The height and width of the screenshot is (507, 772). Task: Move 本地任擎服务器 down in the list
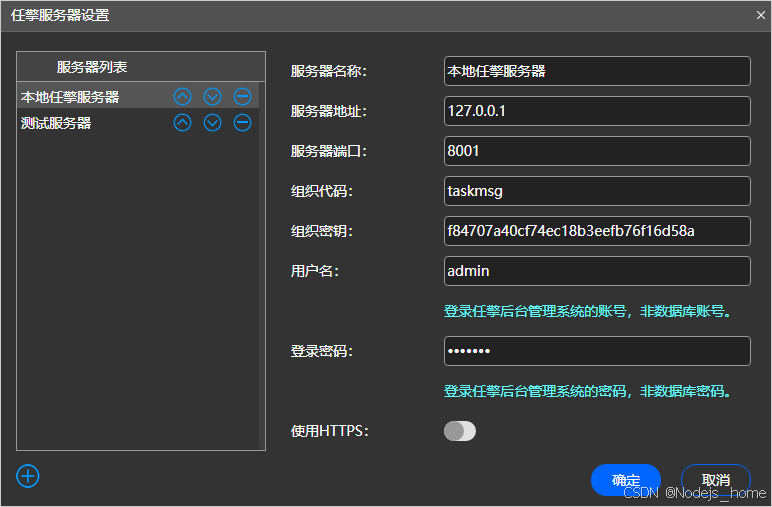[212, 97]
